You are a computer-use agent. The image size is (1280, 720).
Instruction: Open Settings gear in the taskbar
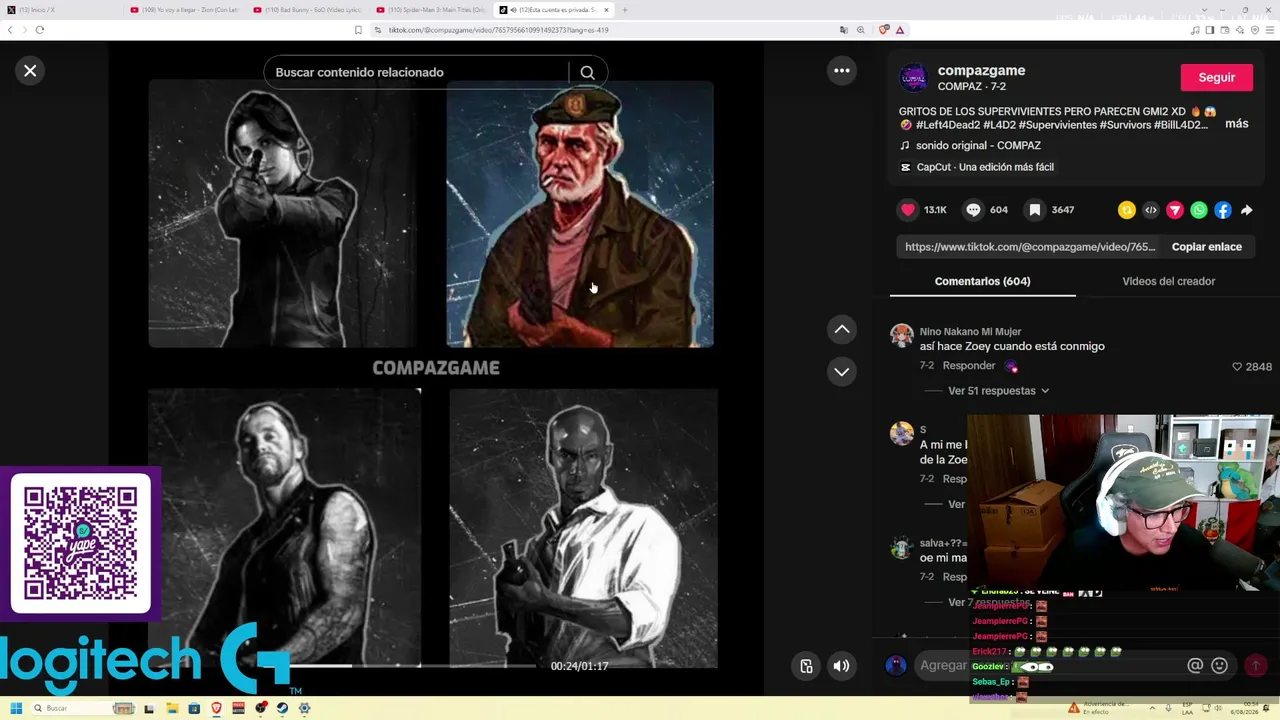point(304,708)
